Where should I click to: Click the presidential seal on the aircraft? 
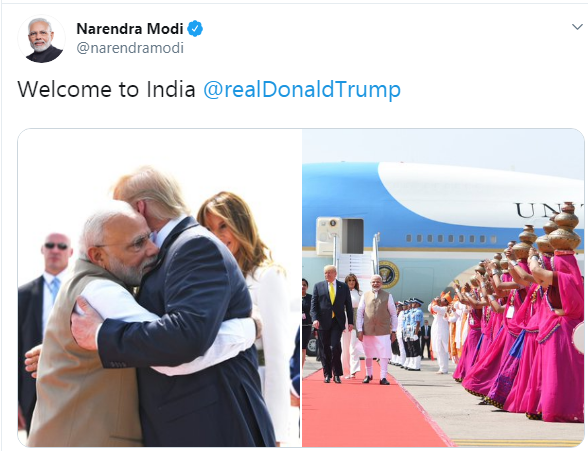tap(388, 274)
